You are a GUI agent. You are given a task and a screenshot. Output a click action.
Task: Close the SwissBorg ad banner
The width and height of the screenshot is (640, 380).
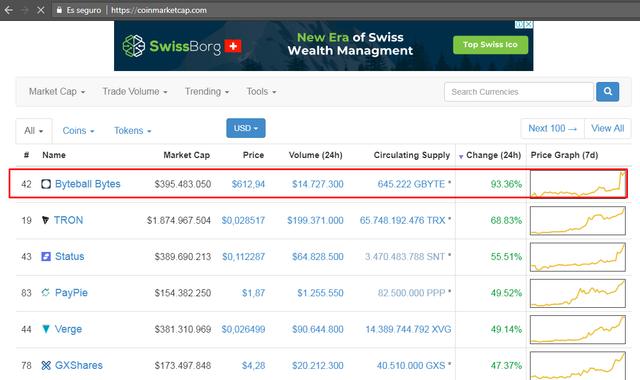coord(529,24)
